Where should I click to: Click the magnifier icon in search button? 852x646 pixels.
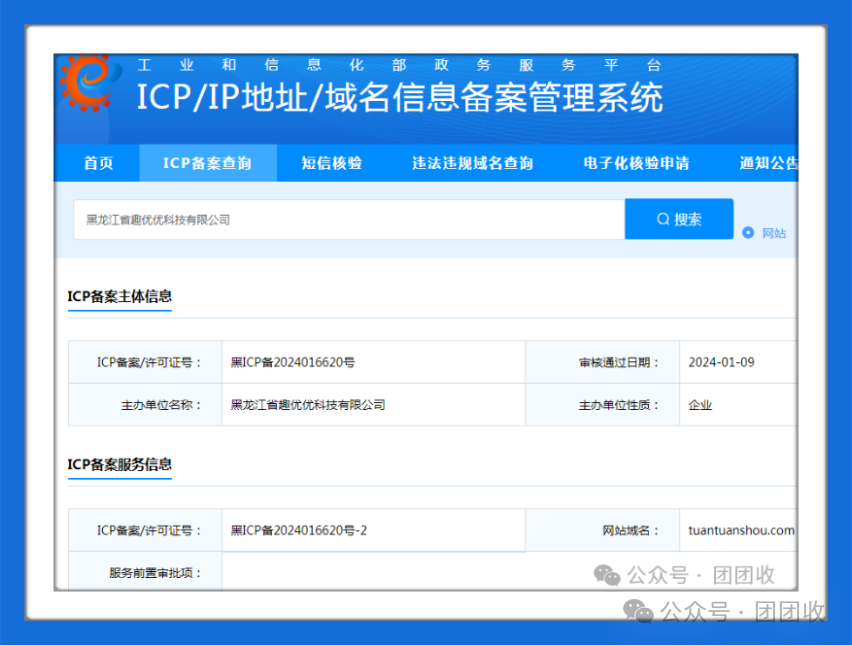pos(663,219)
